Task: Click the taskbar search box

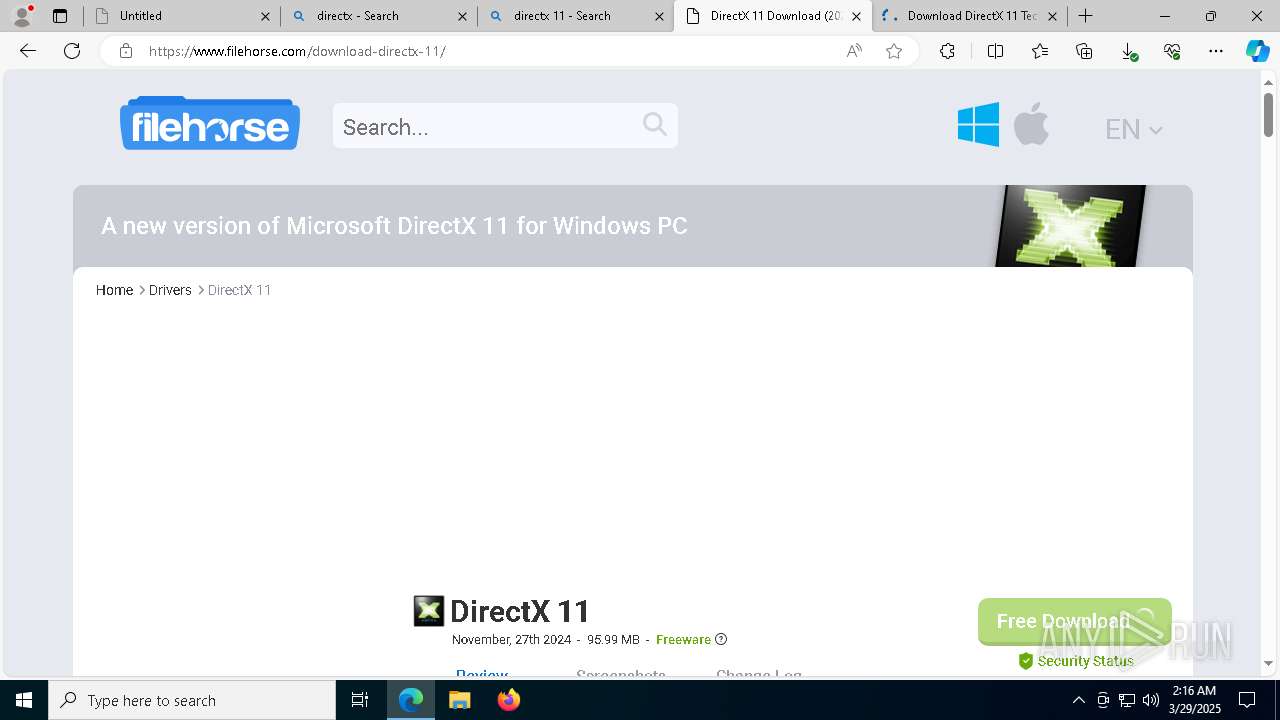Action: (x=192, y=700)
